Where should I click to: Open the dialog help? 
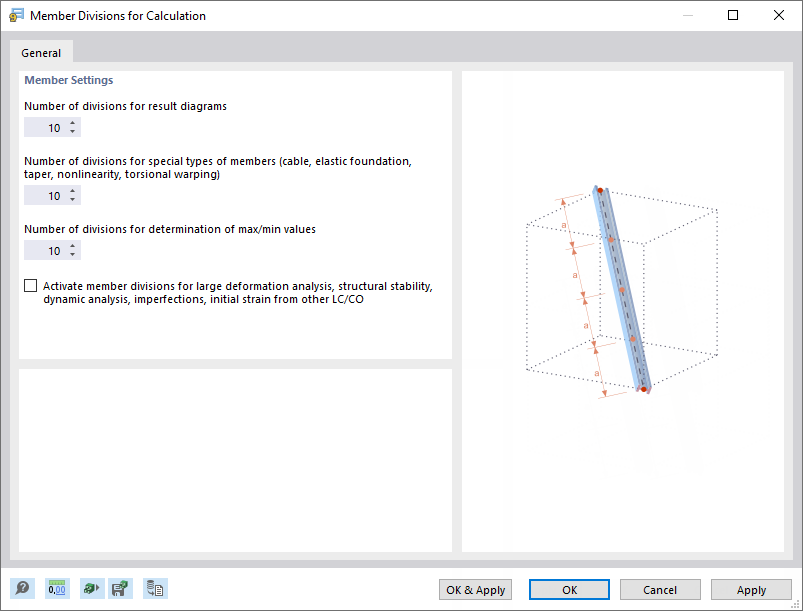(x=22, y=588)
